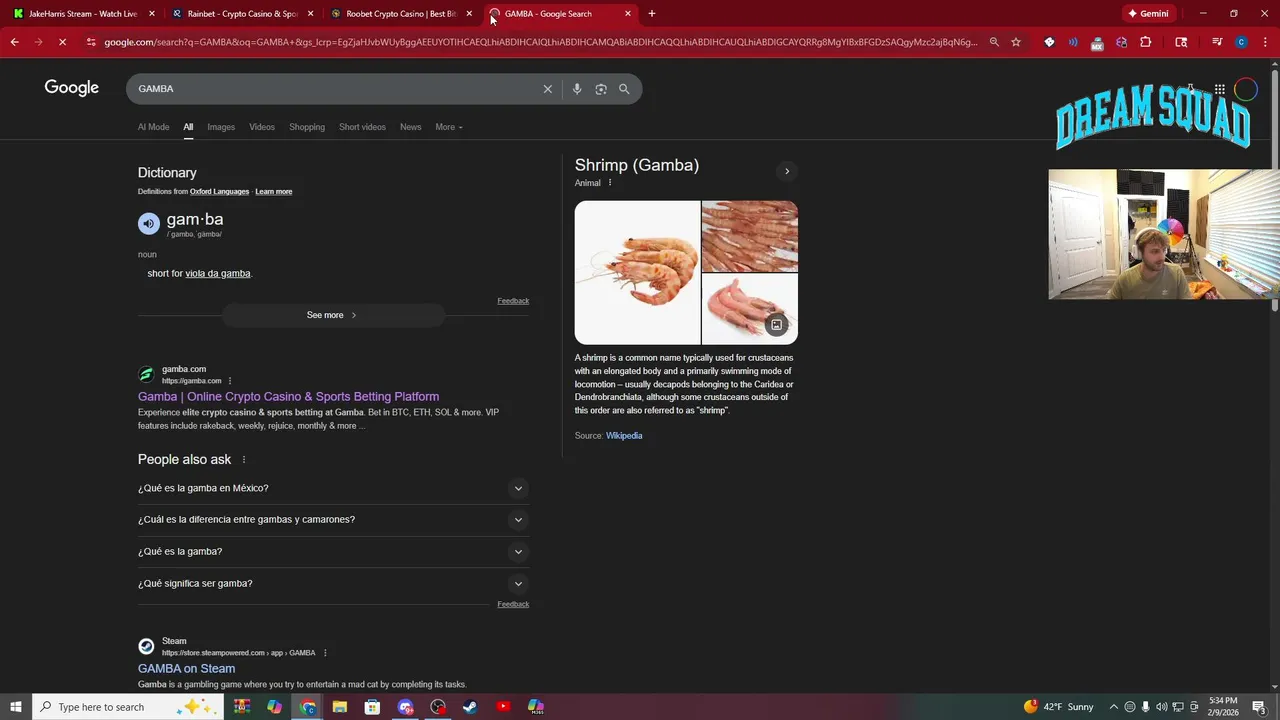This screenshot has width=1280, height=720.
Task: Clear the search box with the X icon
Action: pos(547,89)
